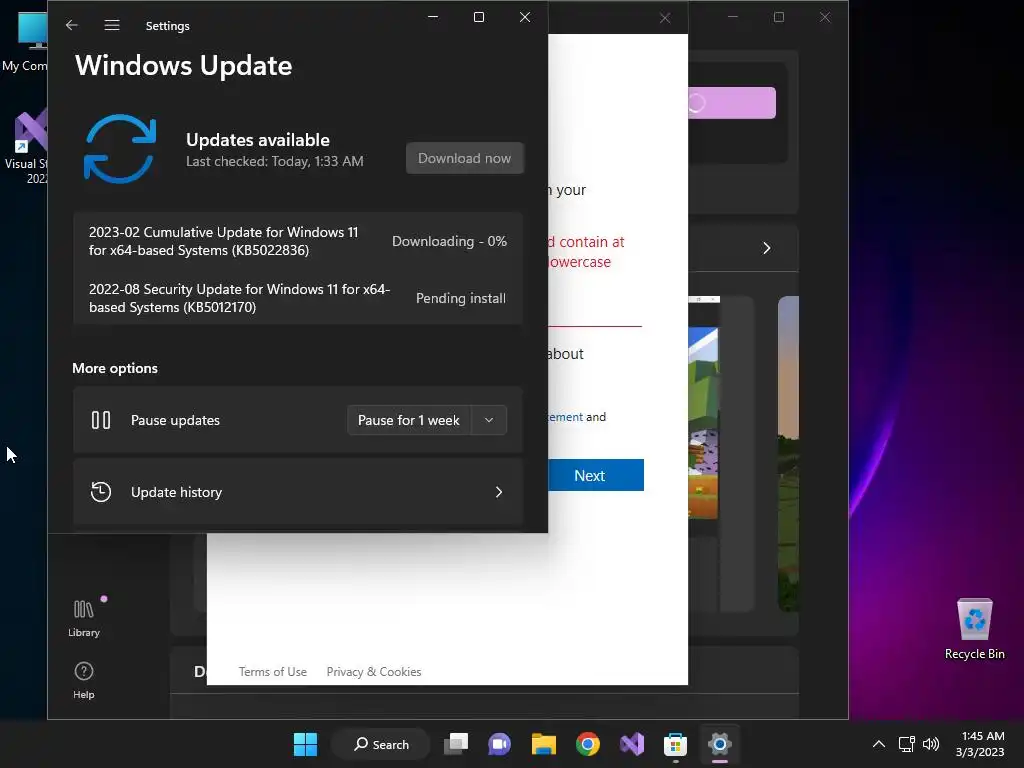The height and width of the screenshot is (768, 1024).
Task: Open the Privacy & Cookies link
Action: tap(374, 671)
